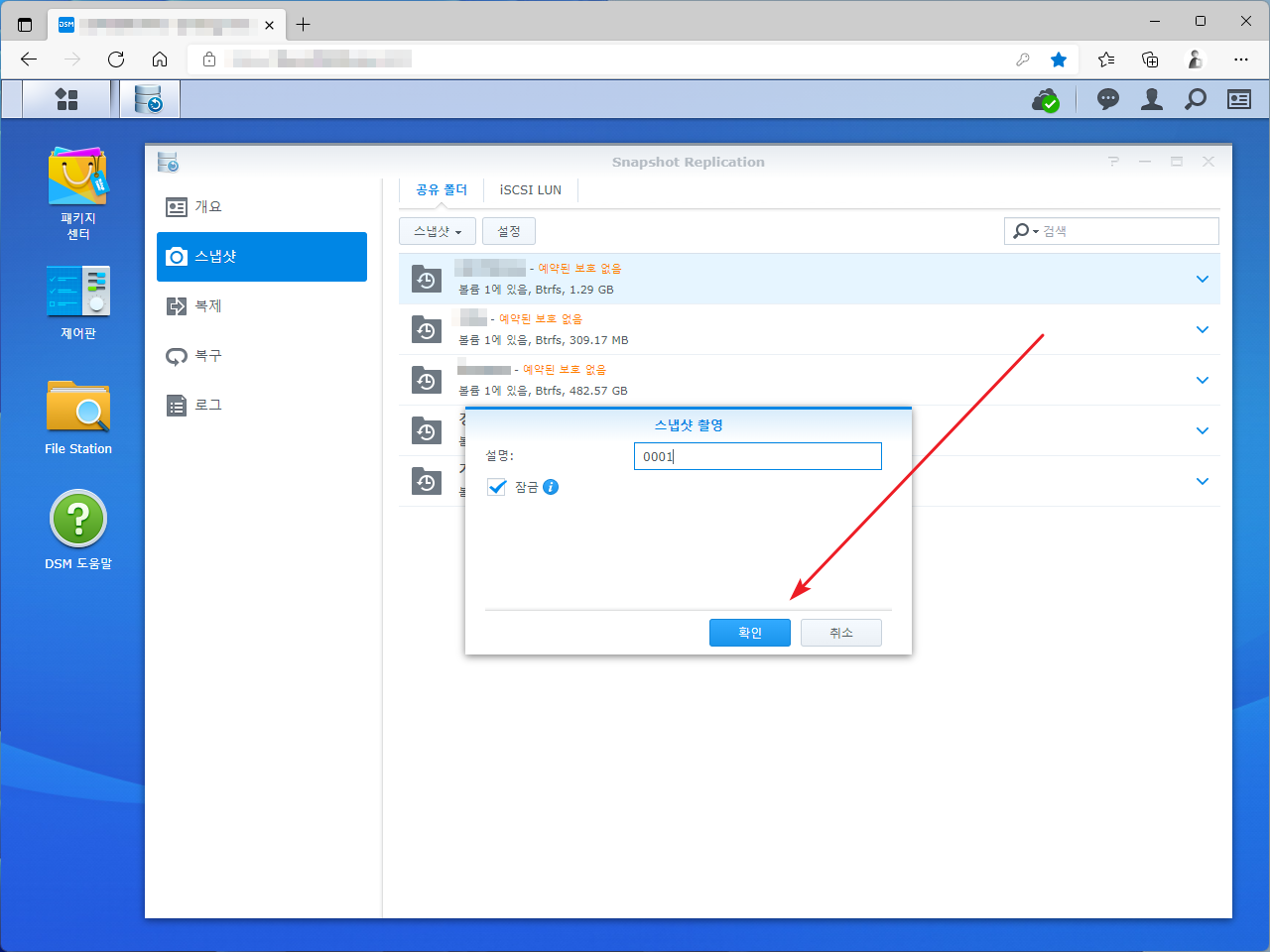Click the saved password key icon
The width and height of the screenshot is (1270, 952).
point(1023,59)
